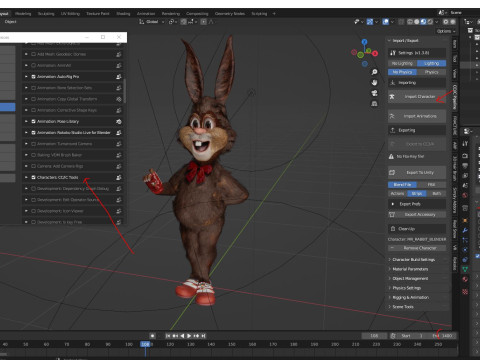Image resolution: width=480 pixels, height=360 pixels.
Task: Toggle camera view icon in viewport
Action: click(374, 93)
